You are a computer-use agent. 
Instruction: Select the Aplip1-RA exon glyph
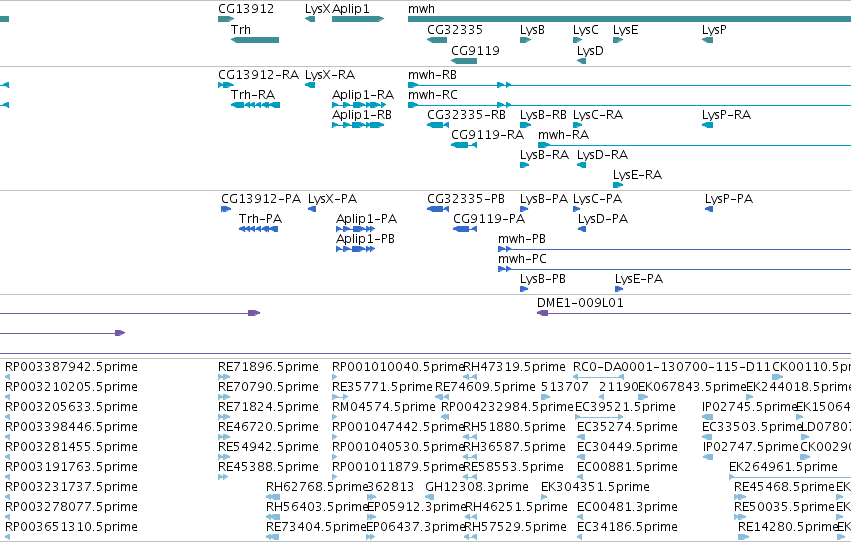coord(359,105)
